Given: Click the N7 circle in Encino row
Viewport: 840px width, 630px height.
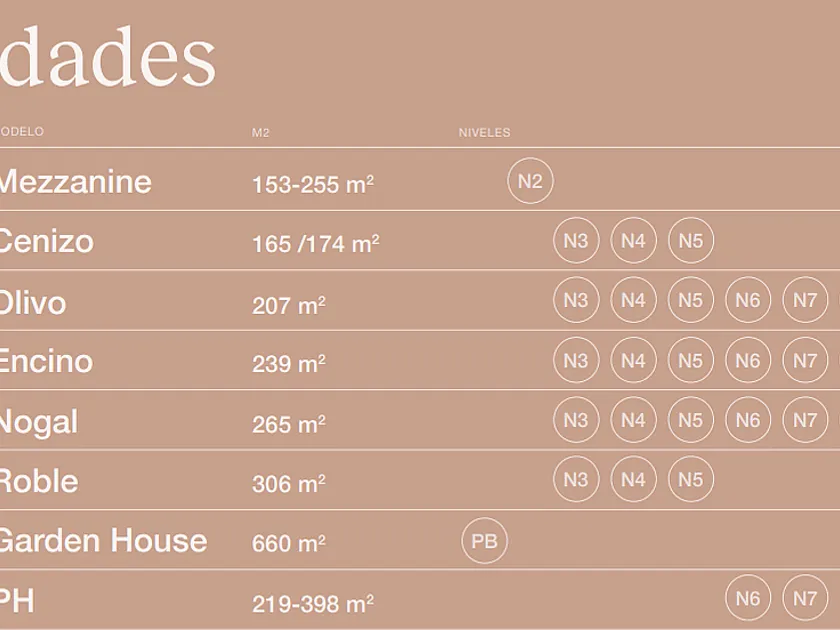Looking at the screenshot, I should [x=805, y=360].
